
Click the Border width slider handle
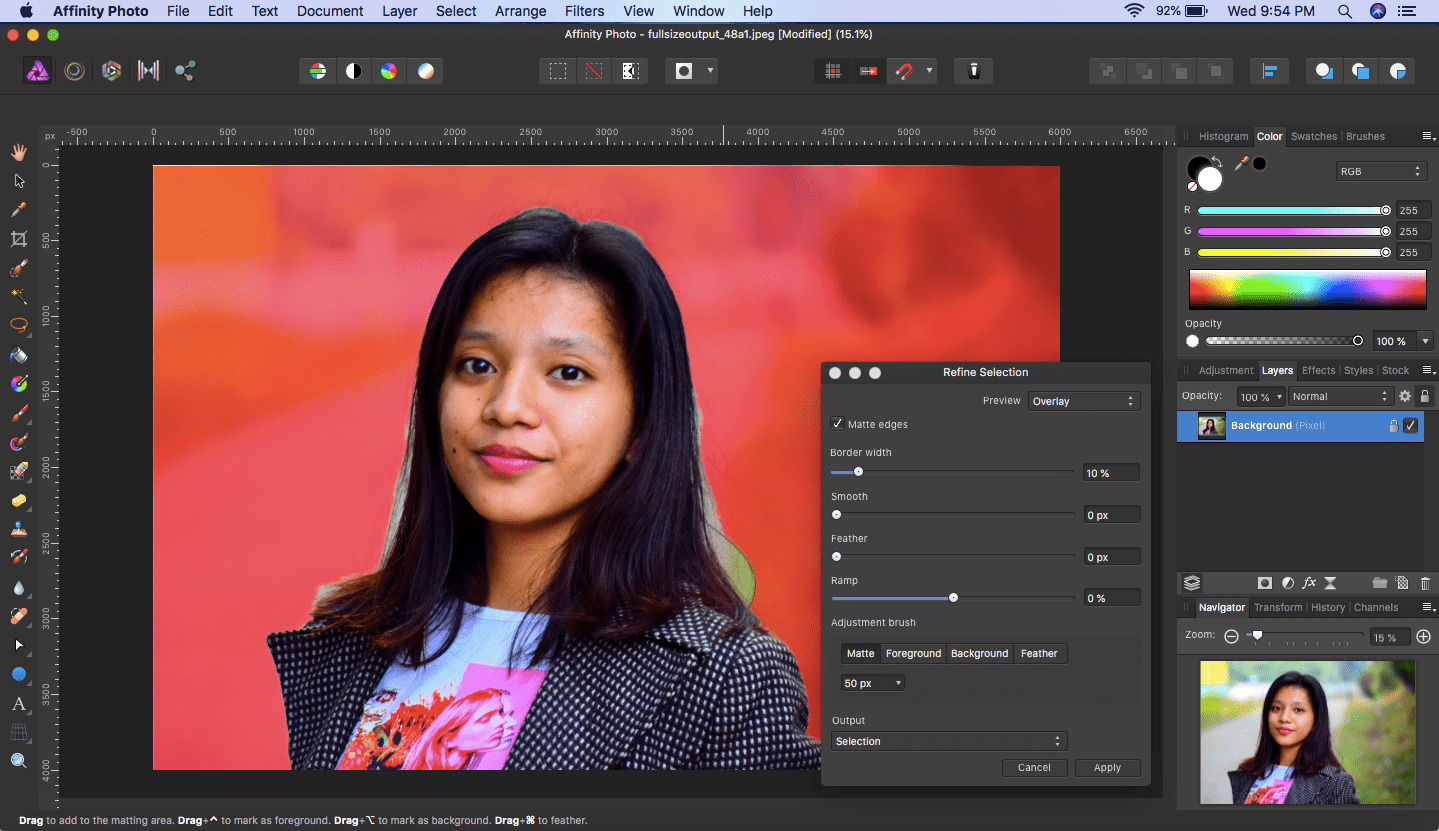coord(857,472)
